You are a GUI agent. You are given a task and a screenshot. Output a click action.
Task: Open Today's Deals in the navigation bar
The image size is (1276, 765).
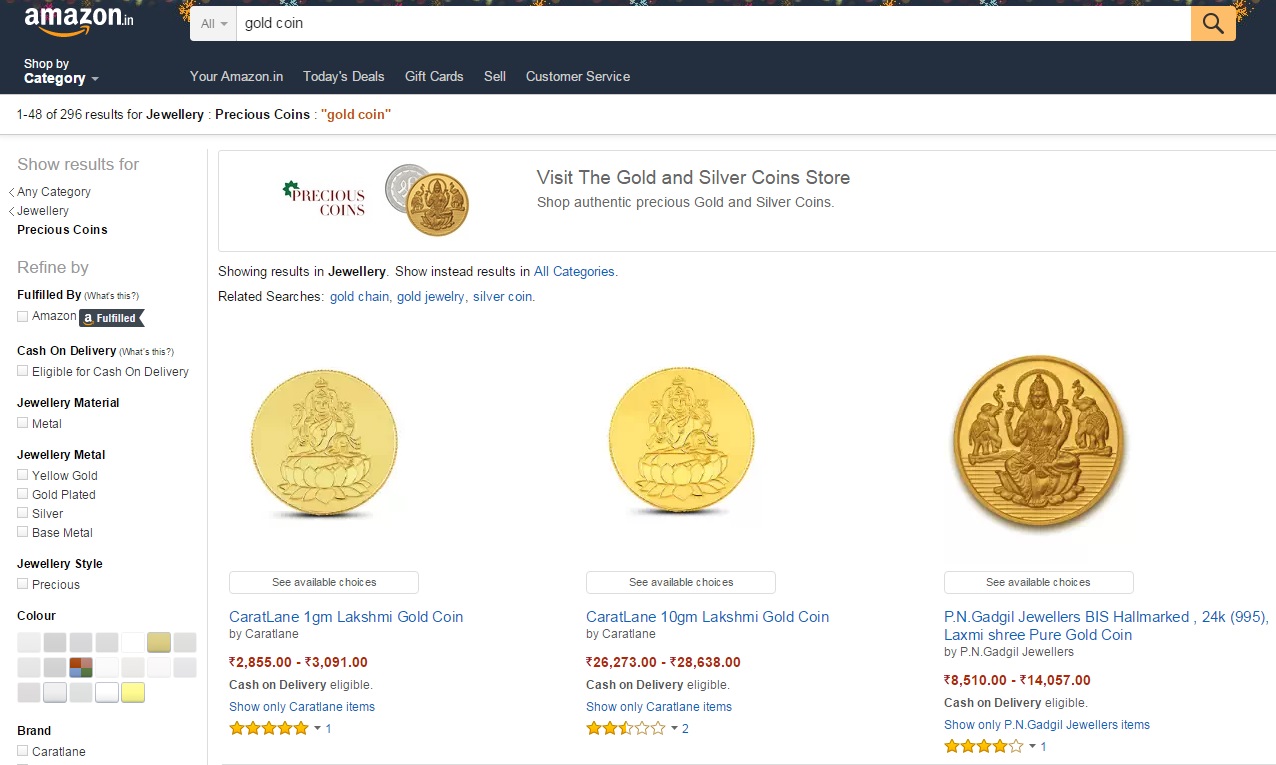pos(343,76)
